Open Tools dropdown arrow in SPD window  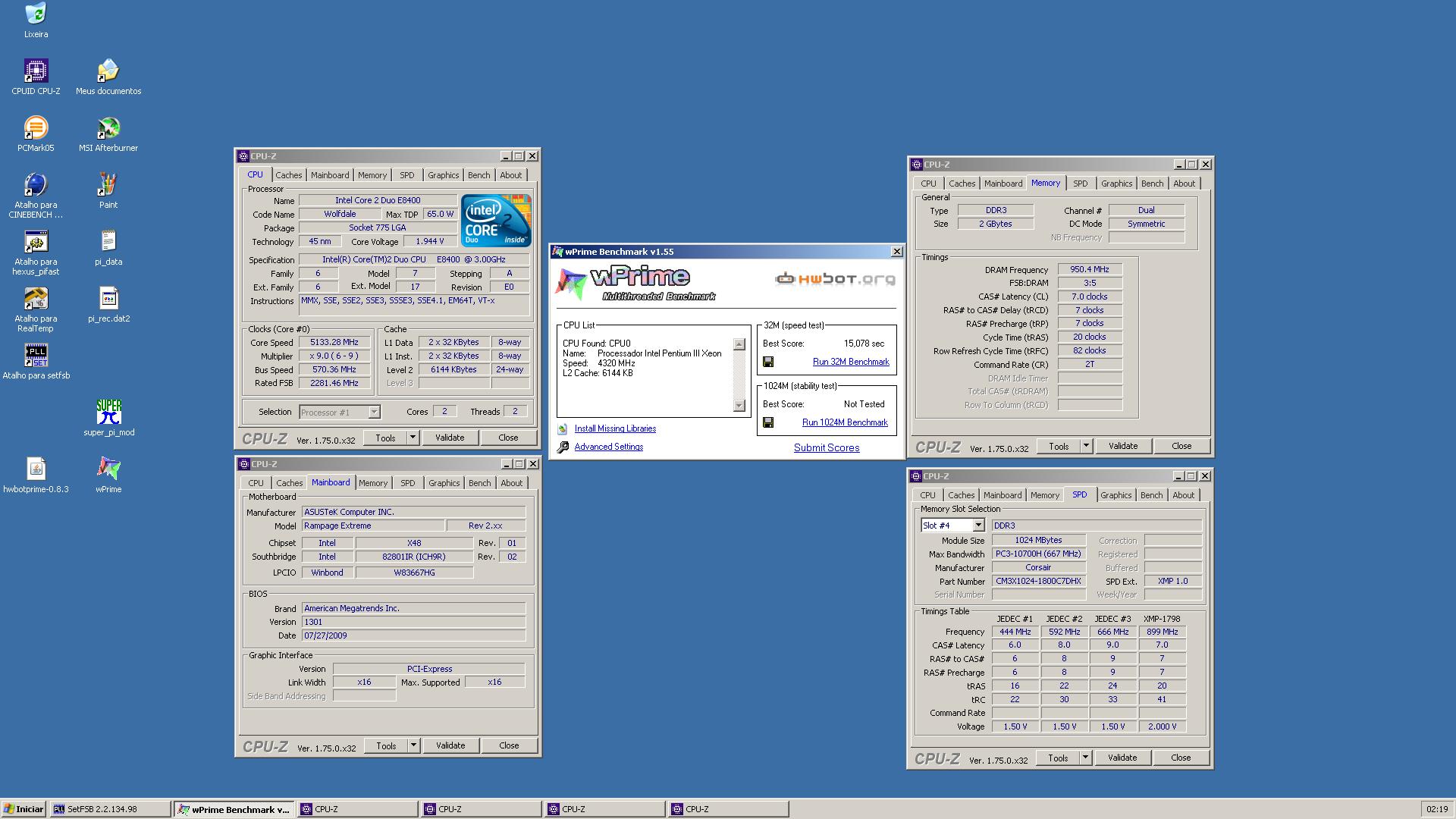(x=1085, y=758)
